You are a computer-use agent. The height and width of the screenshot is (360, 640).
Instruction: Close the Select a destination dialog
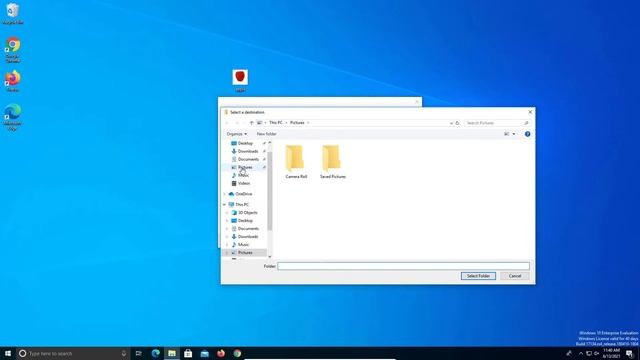[530, 112]
